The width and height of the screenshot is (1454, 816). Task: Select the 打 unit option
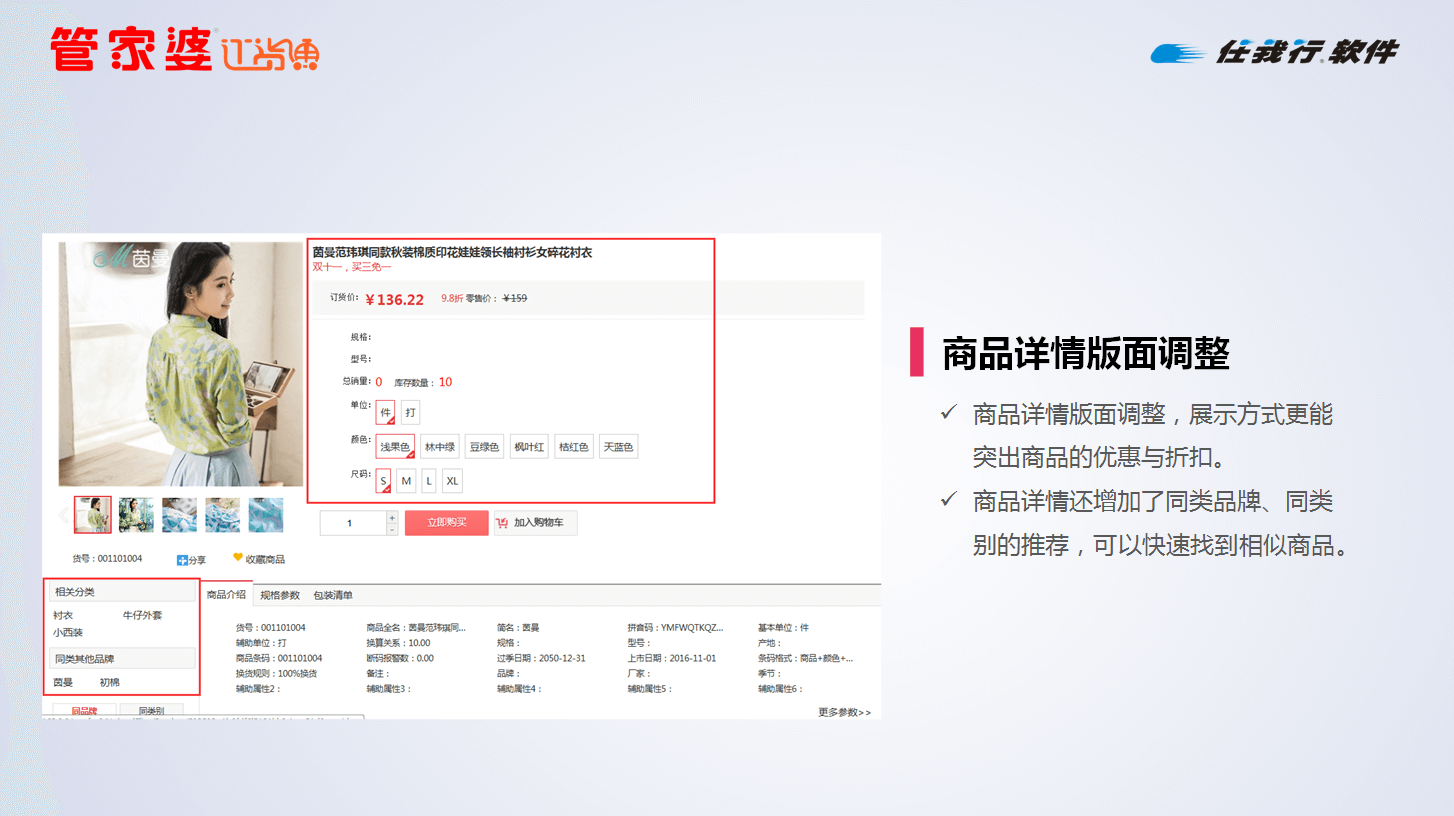click(x=411, y=413)
